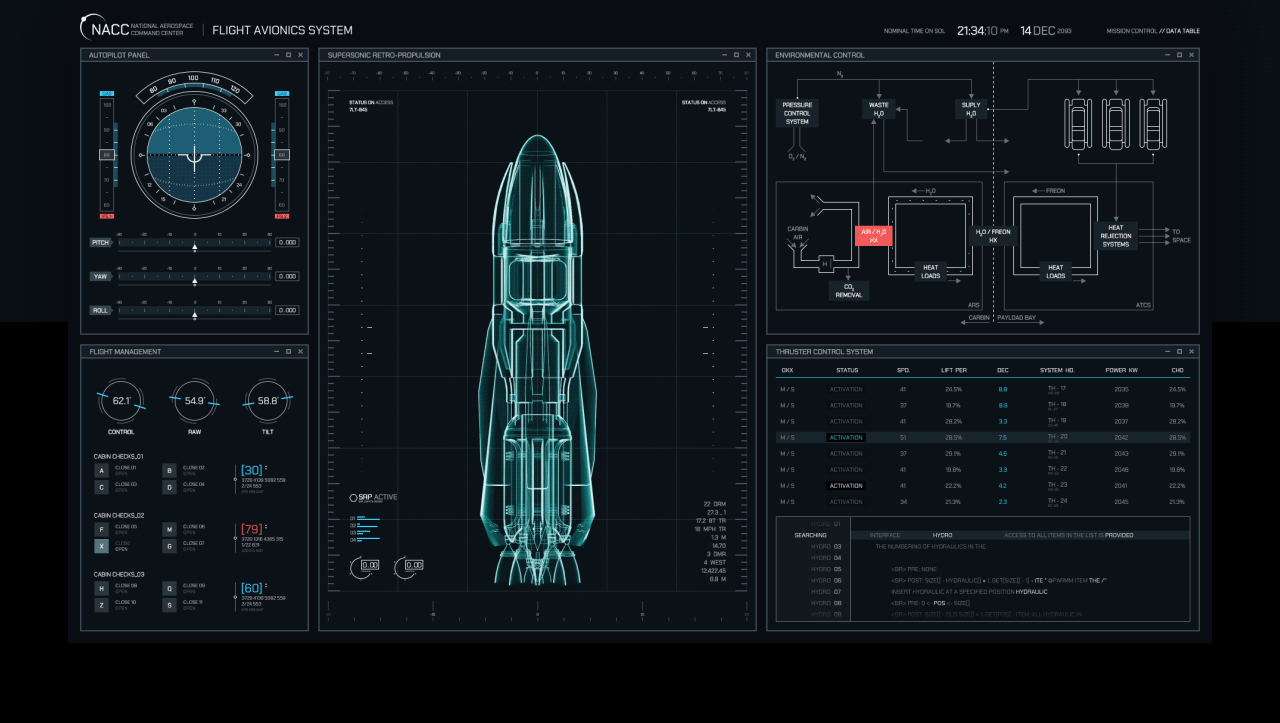Select the TILT angle gauge
1280x723 pixels.
click(267, 401)
